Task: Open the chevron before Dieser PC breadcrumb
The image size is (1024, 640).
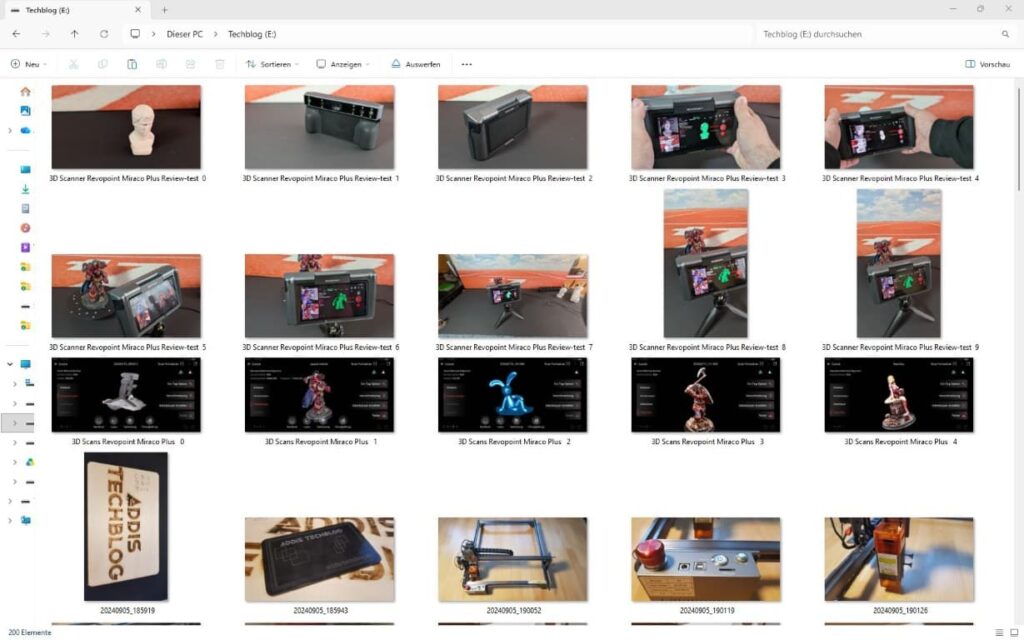Action: [153, 34]
